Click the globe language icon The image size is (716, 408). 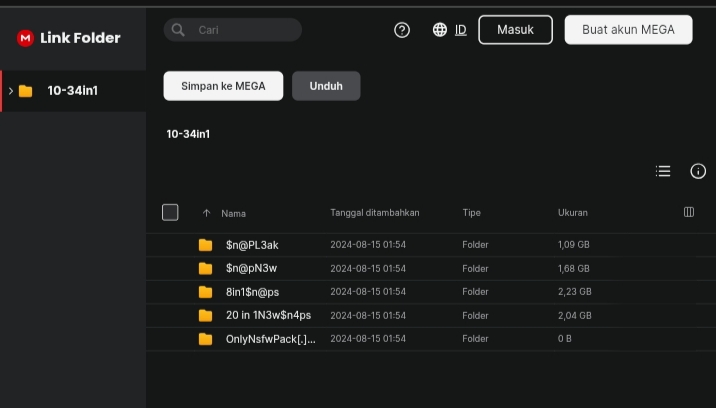click(440, 30)
